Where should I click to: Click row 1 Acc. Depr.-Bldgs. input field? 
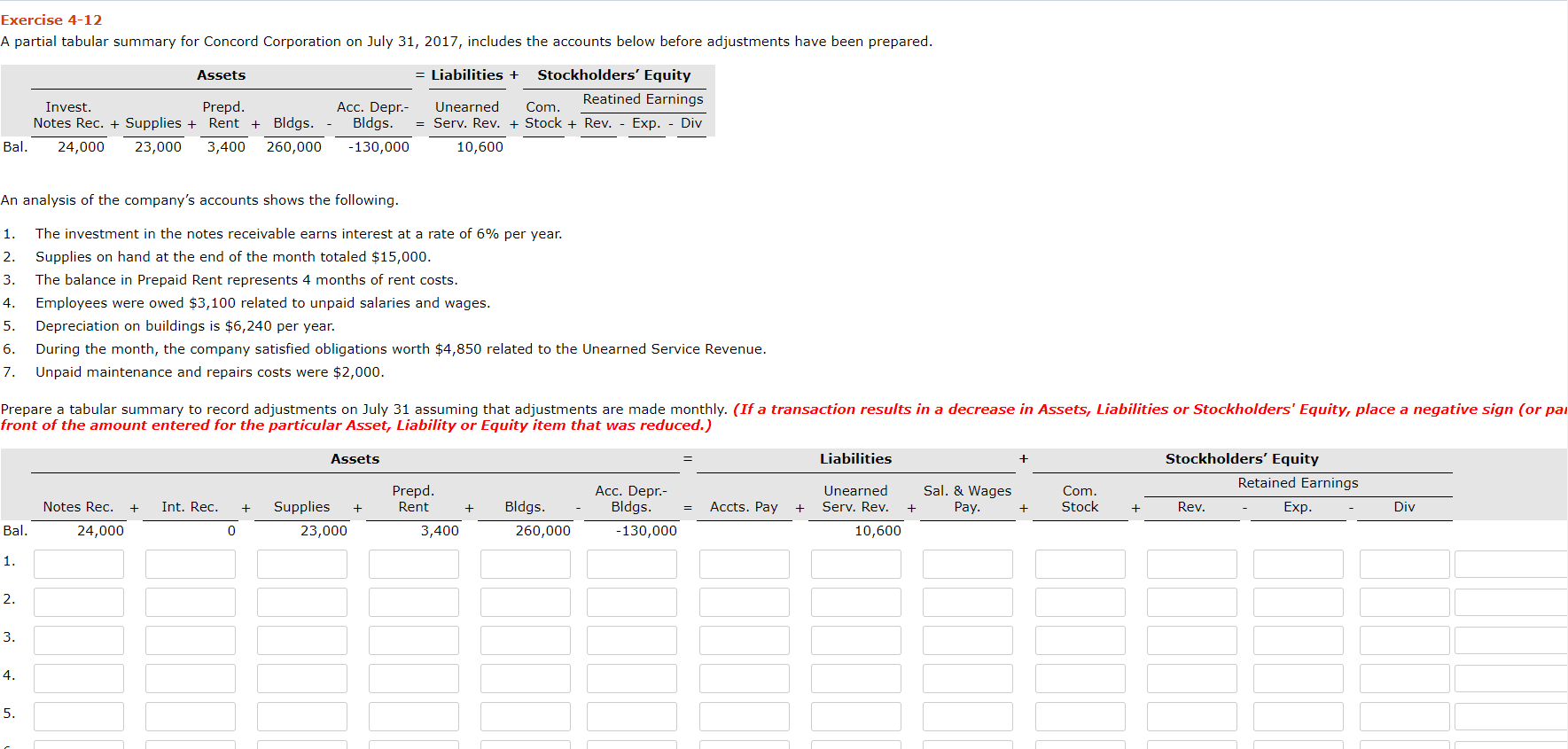pos(632,564)
